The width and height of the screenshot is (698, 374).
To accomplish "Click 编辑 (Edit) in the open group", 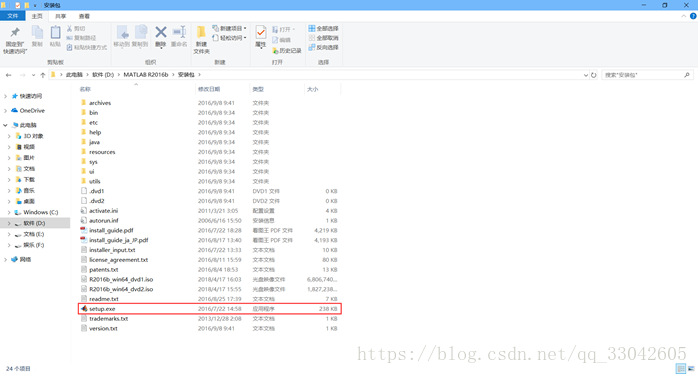I will pos(281,40).
